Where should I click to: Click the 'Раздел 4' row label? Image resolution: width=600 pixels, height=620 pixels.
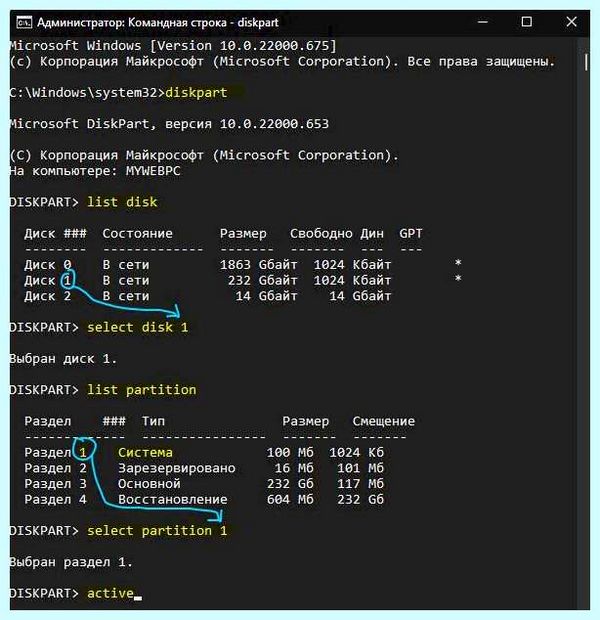point(55,500)
